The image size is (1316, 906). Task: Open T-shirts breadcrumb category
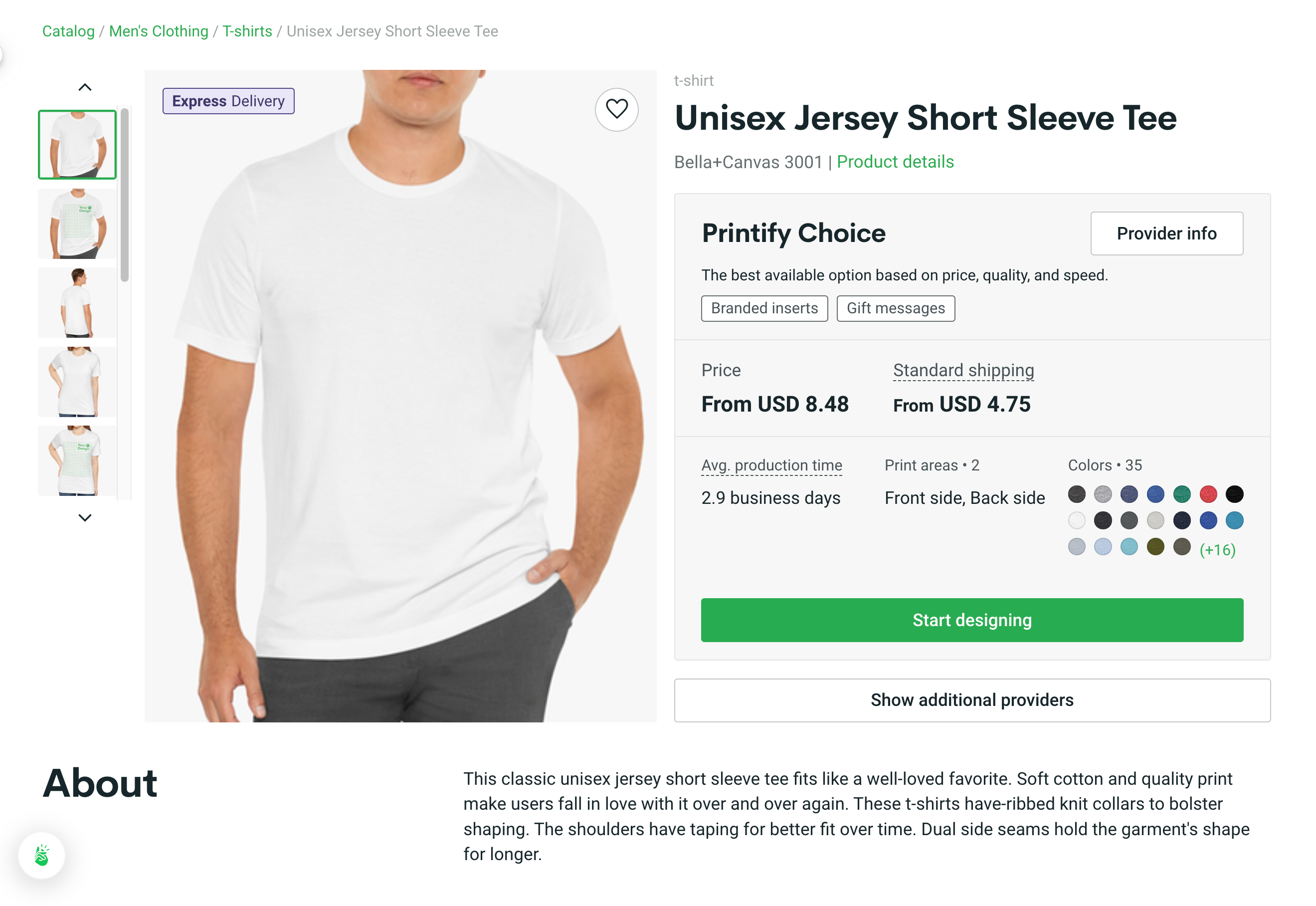tap(247, 31)
